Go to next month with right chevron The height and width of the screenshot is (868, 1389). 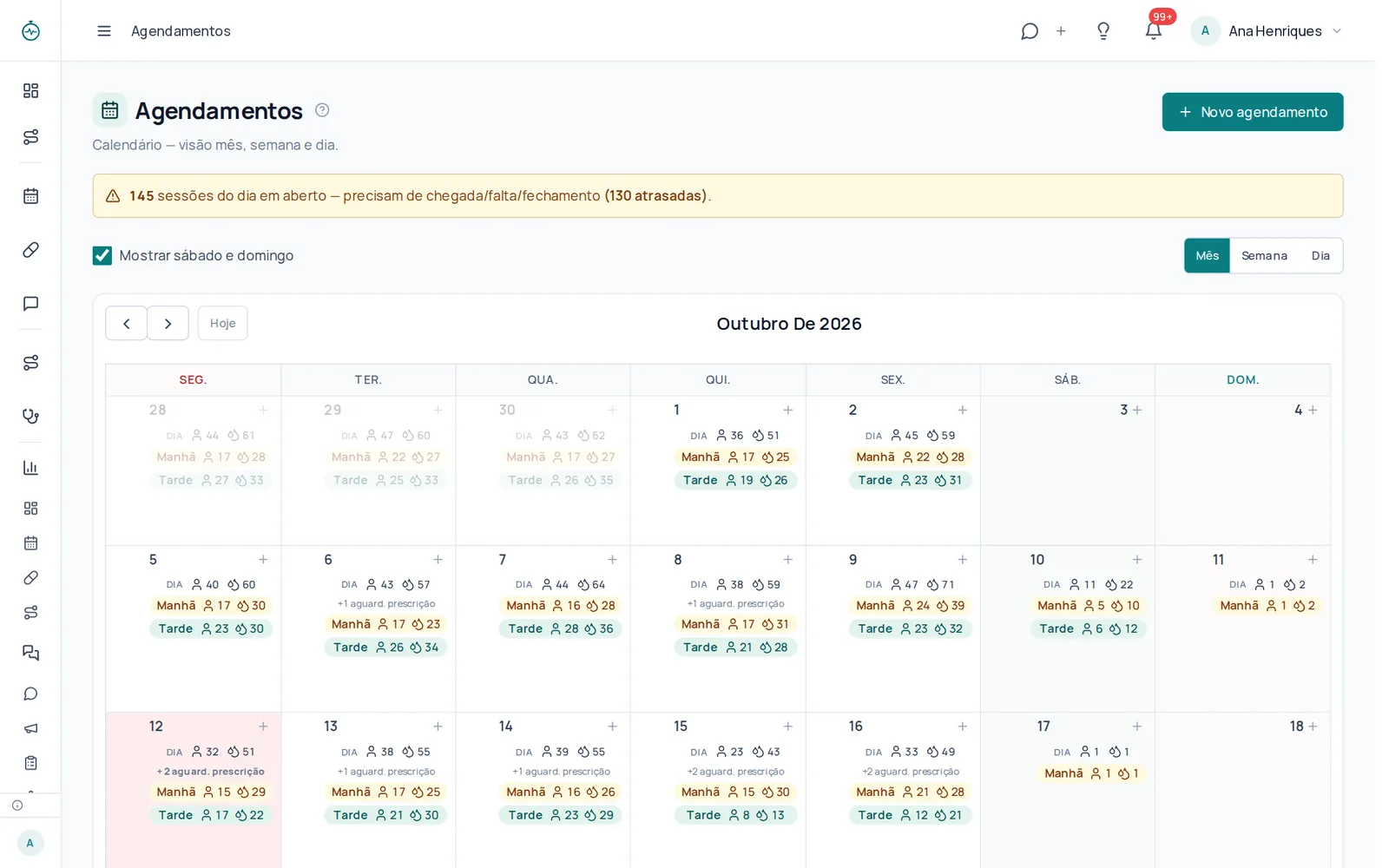pyautogui.click(x=168, y=323)
